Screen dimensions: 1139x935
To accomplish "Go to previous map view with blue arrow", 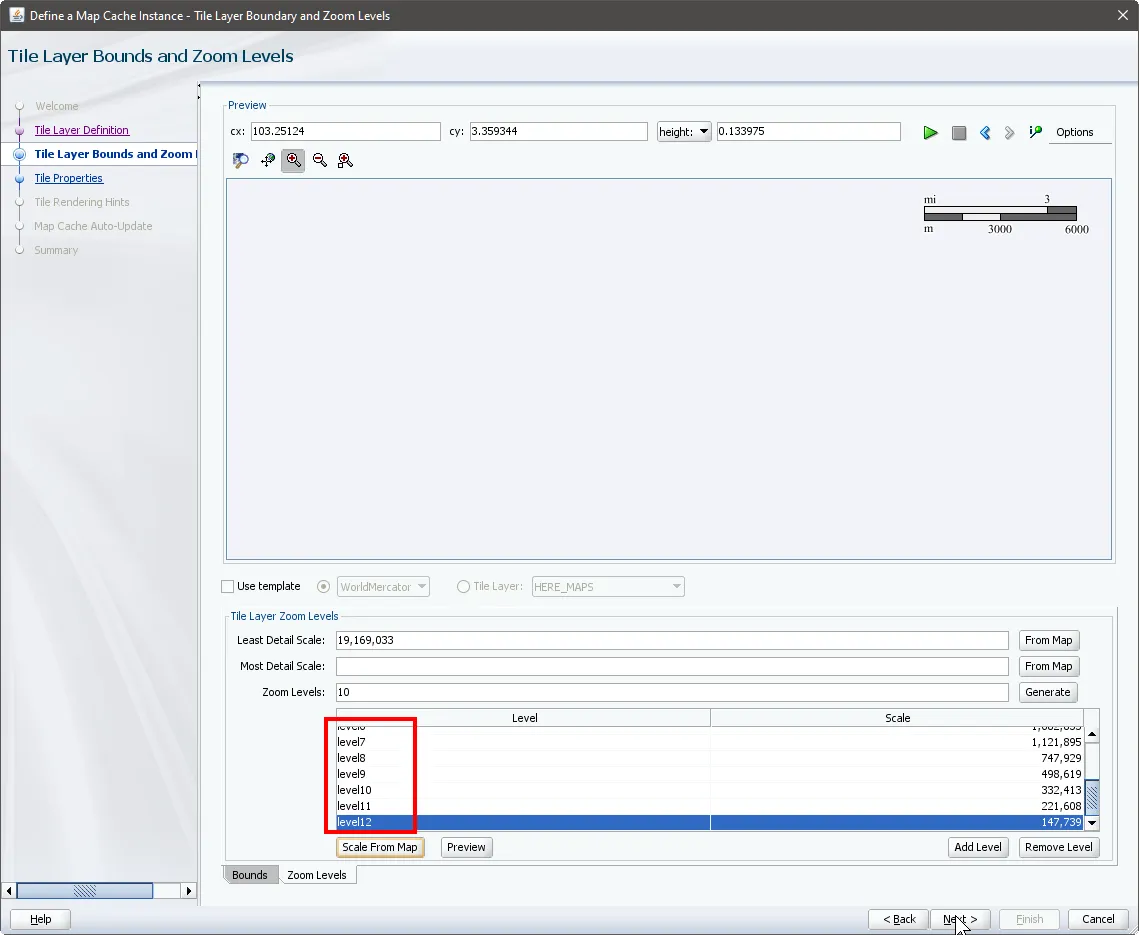I will (x=985, y=132).
